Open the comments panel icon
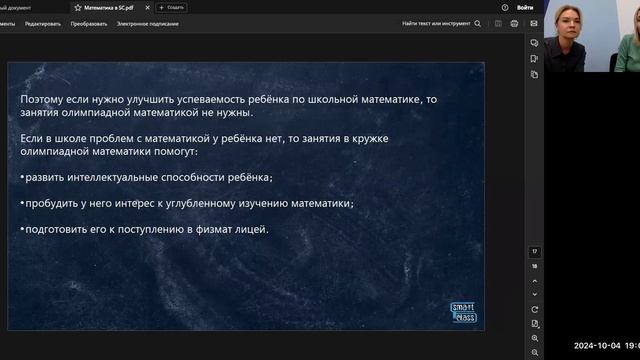 tap(534, 43)
